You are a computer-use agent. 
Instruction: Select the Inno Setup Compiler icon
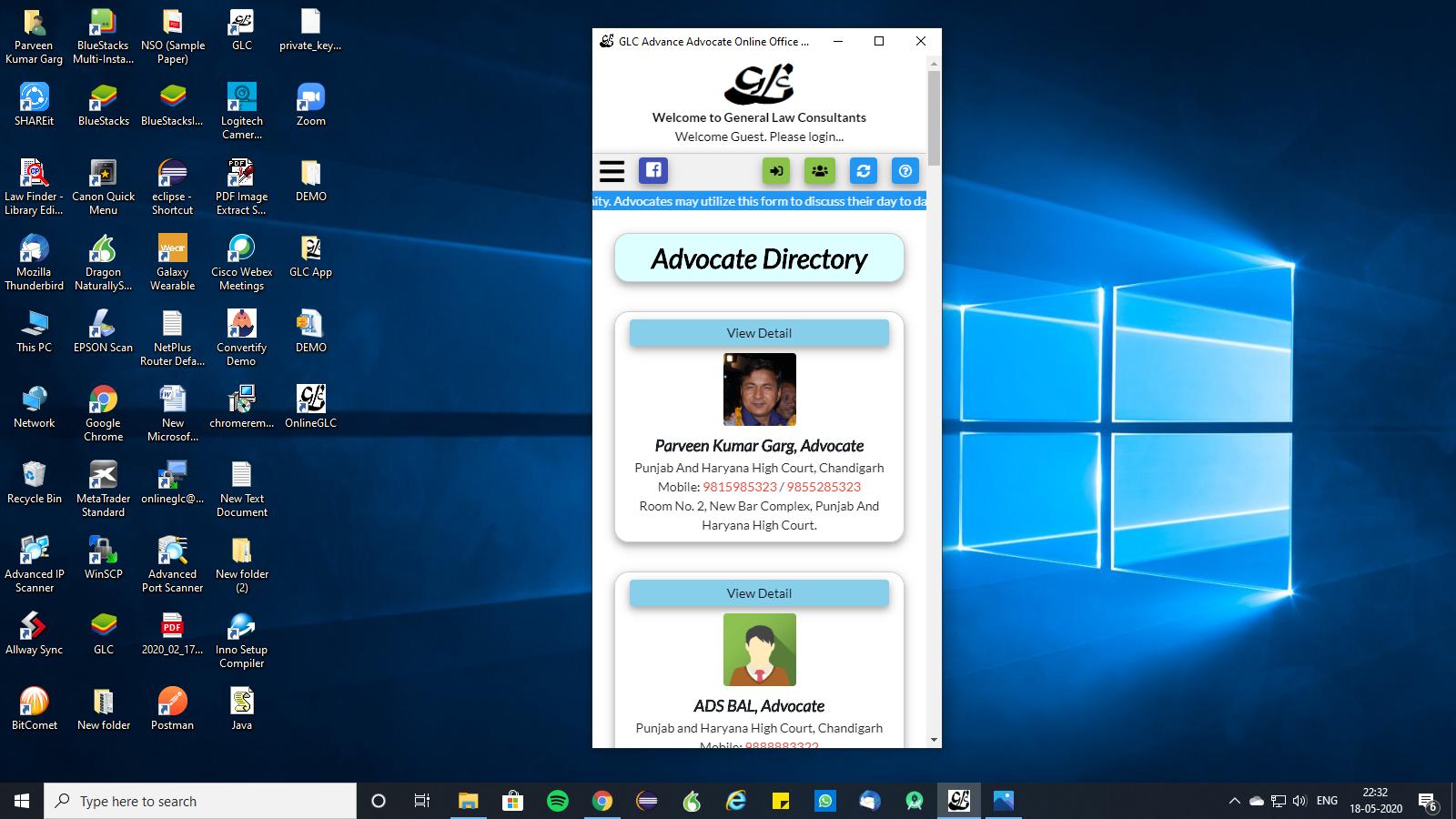pyautogui.click(x=241, y=640)
